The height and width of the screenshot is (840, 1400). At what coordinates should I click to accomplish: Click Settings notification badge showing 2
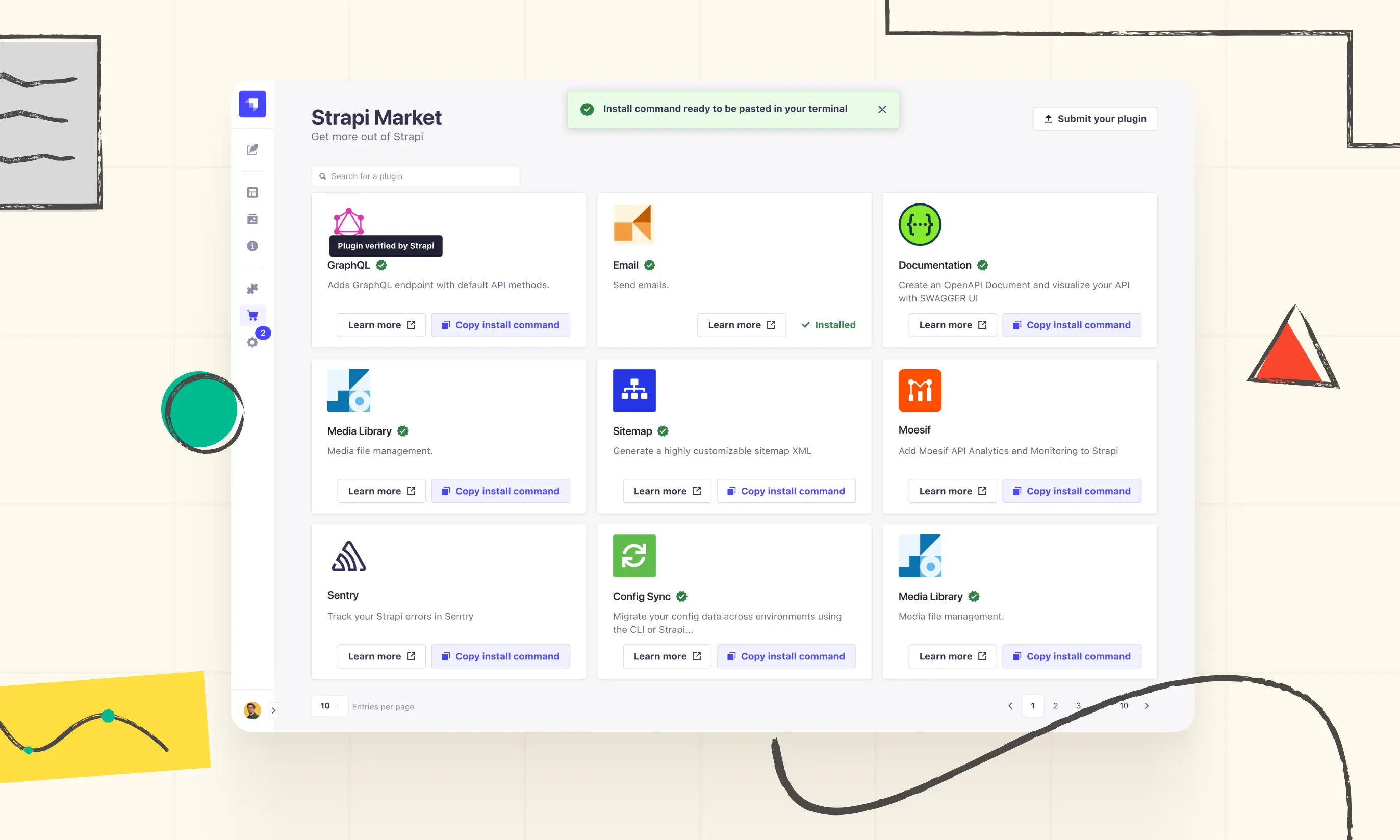(263, 333)
